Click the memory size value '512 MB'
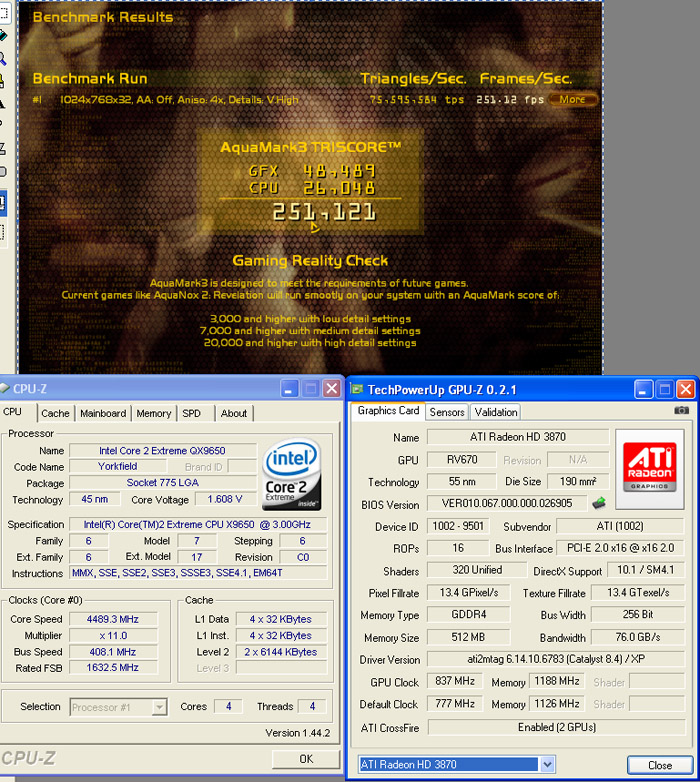The width and height of the screenshot is (700, 782). coord(468,637)
